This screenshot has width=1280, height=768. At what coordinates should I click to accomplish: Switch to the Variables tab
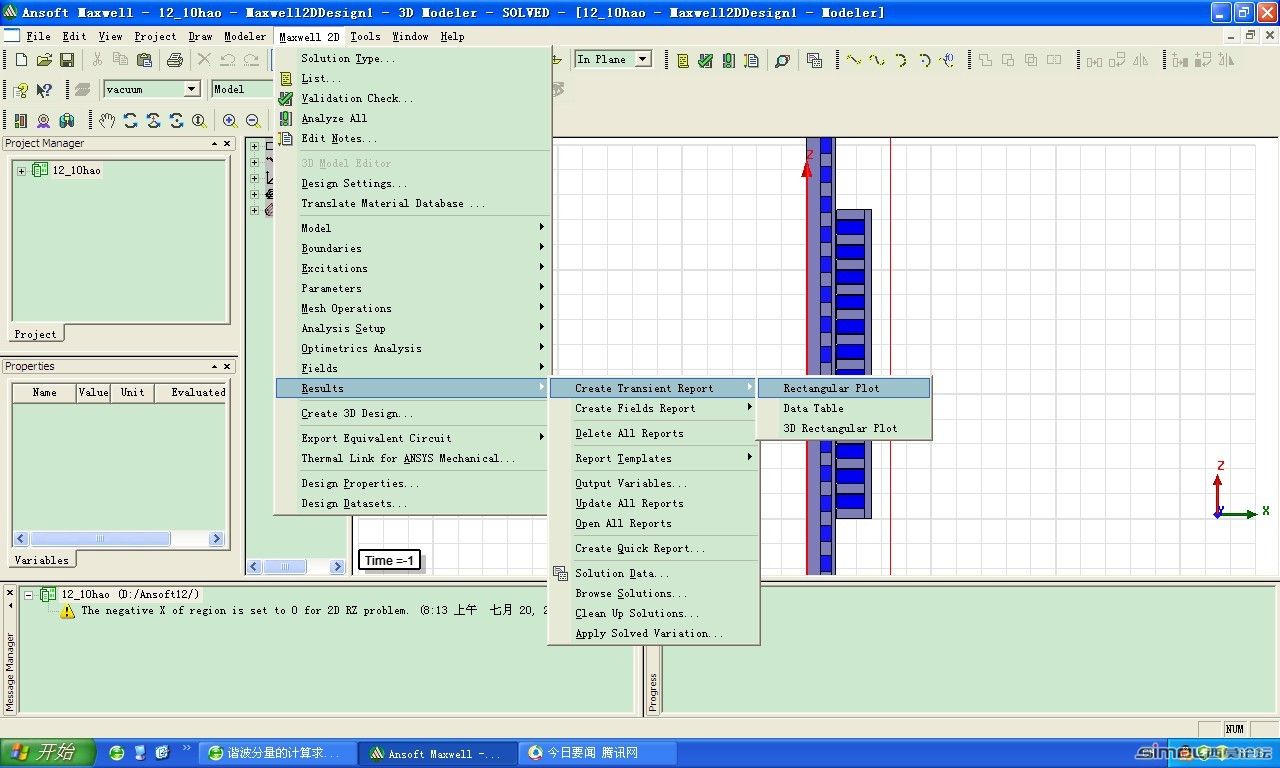point(42,560)
